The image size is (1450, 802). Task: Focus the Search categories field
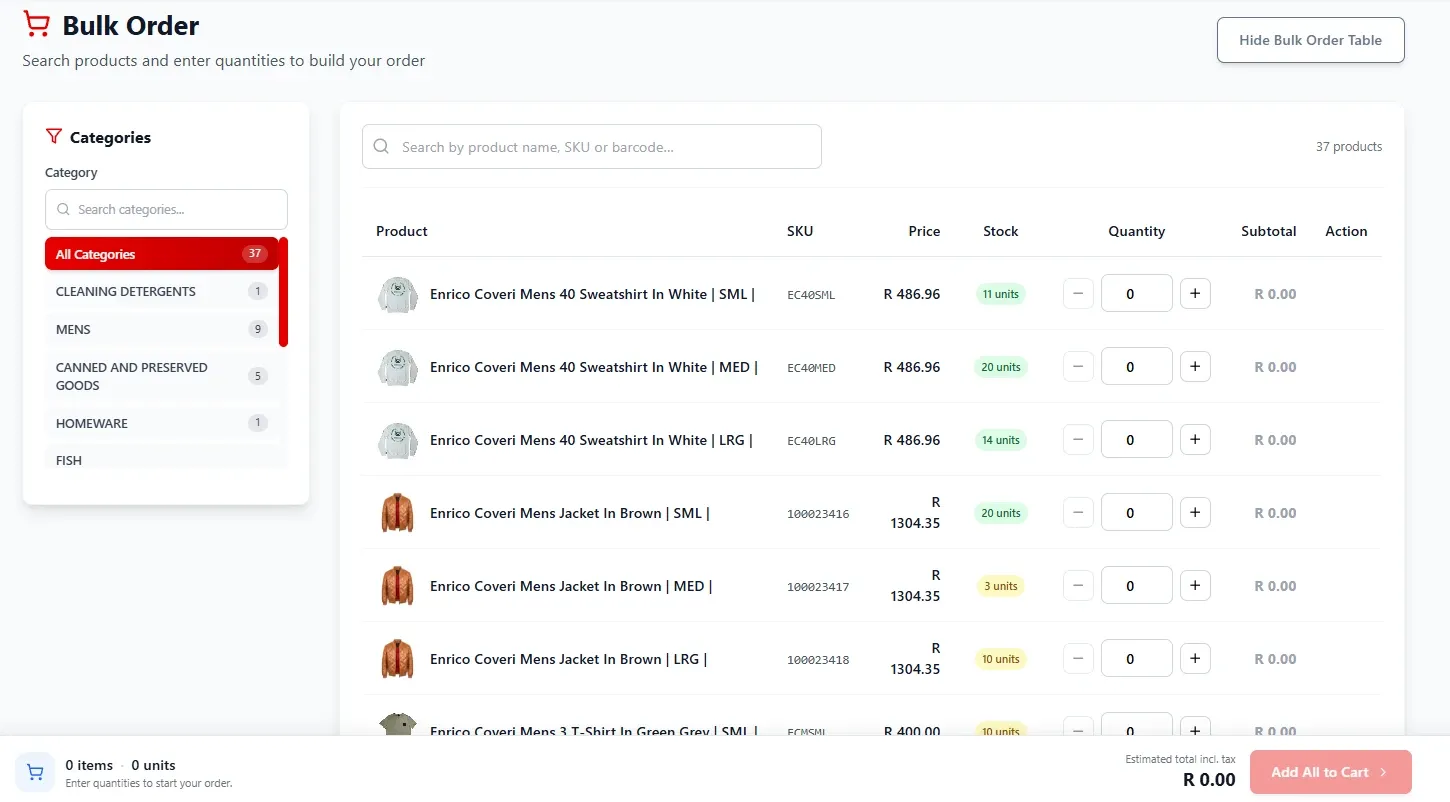click(166, 209)
